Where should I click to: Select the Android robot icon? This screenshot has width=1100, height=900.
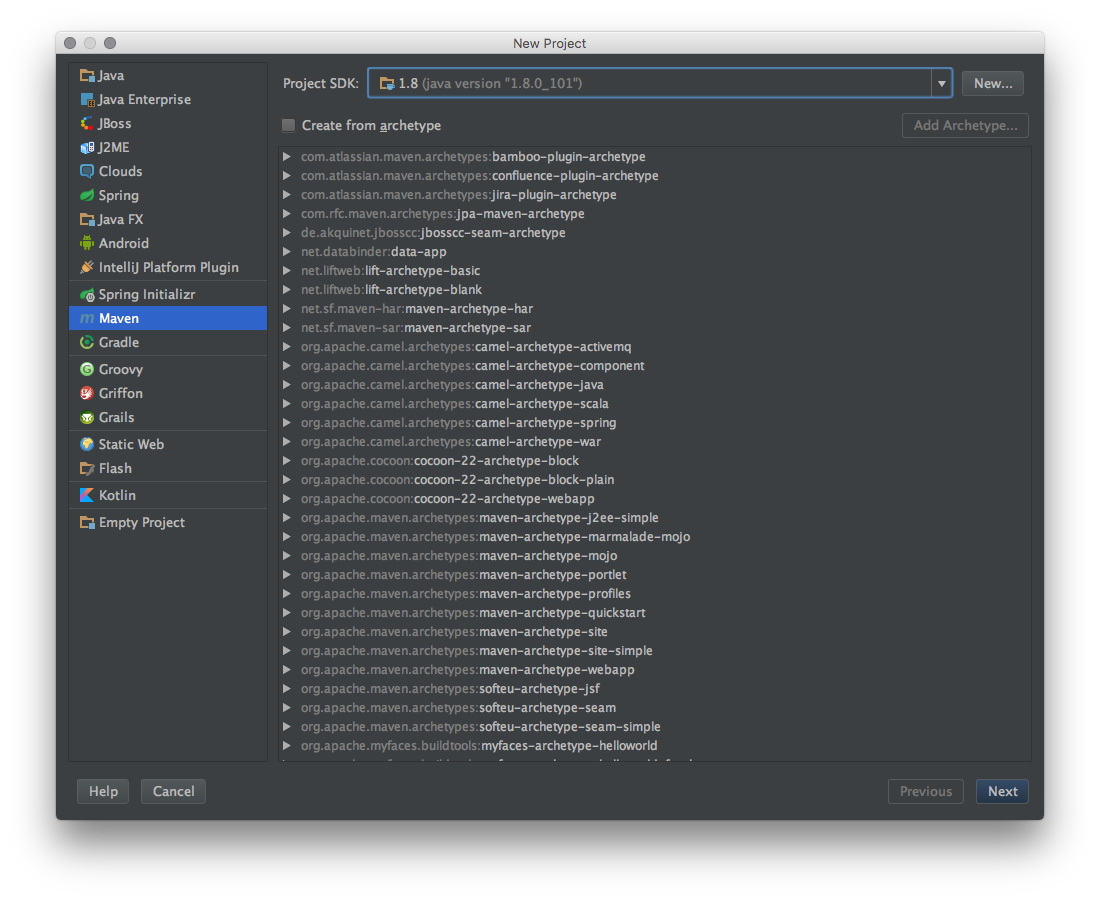(88, 244)
